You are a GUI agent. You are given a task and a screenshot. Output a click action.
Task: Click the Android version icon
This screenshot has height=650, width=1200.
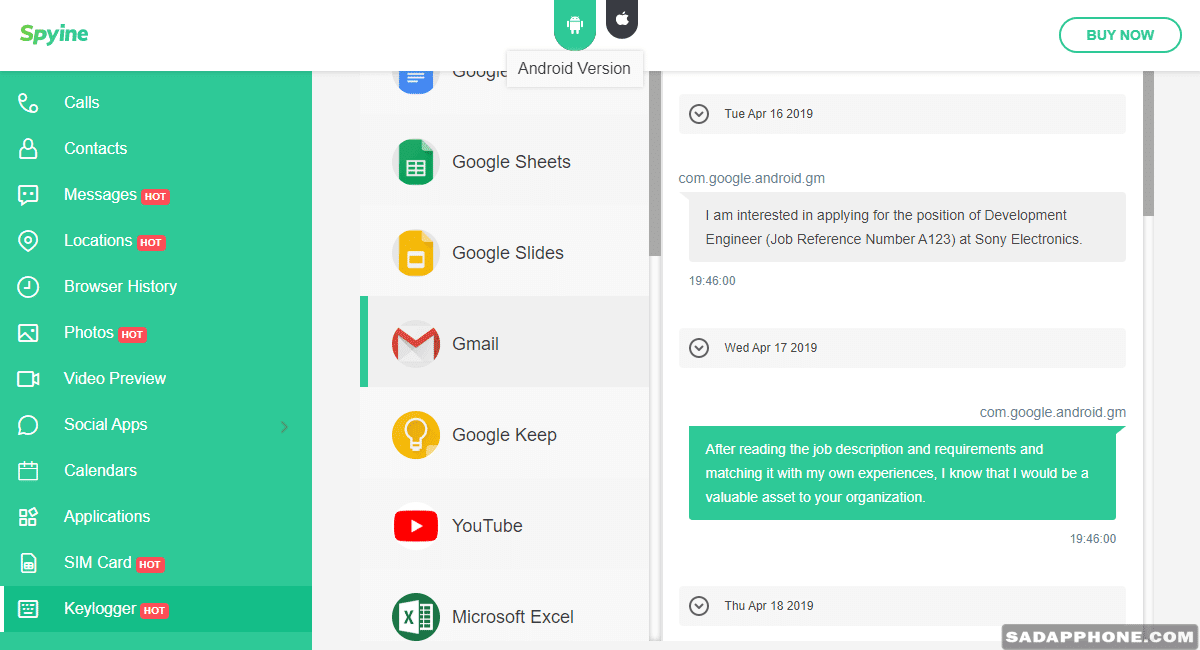[574, 23]
